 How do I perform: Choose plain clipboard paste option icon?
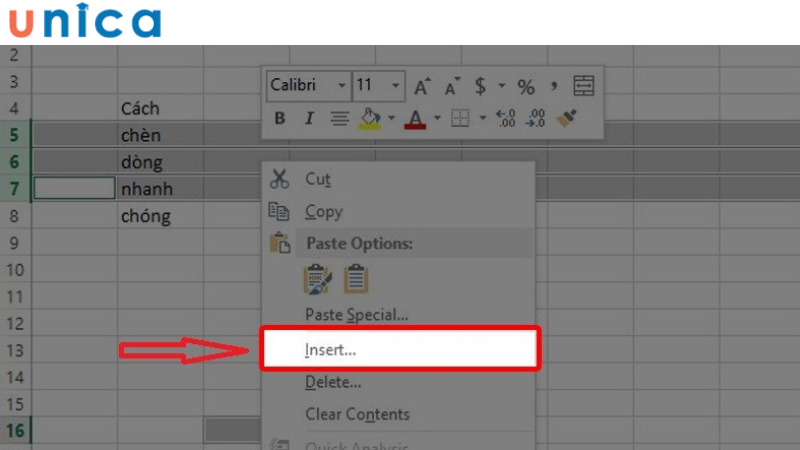coord(356,279)
